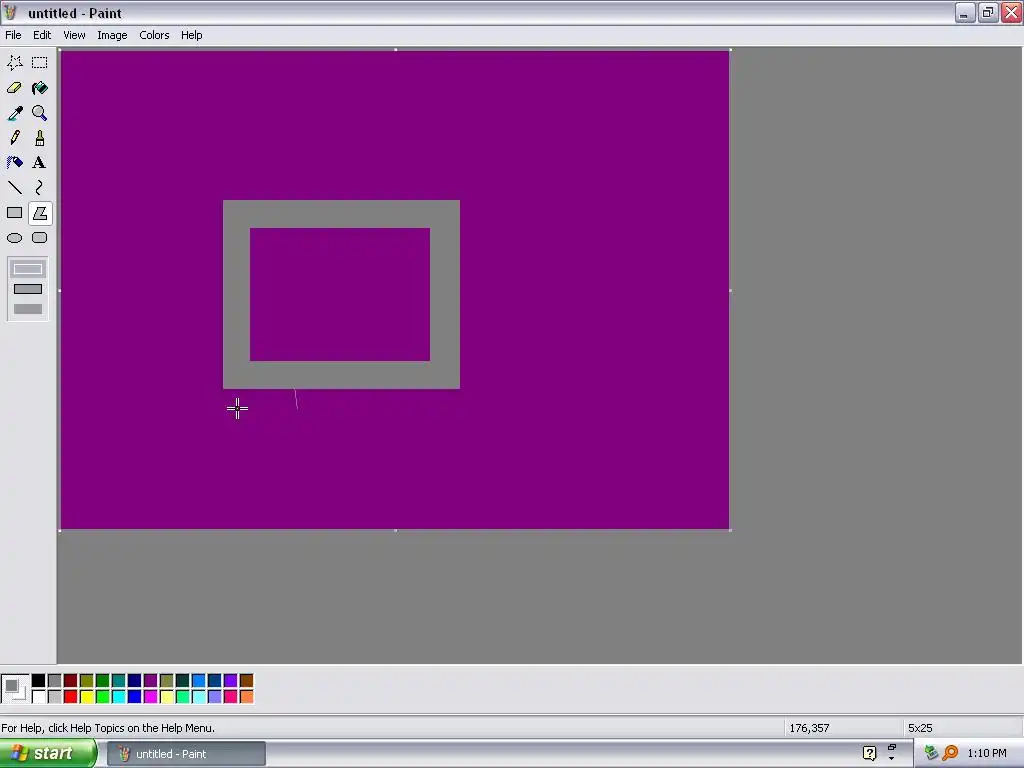
Task: Pick the Curve tool
Action: [40, 188]
